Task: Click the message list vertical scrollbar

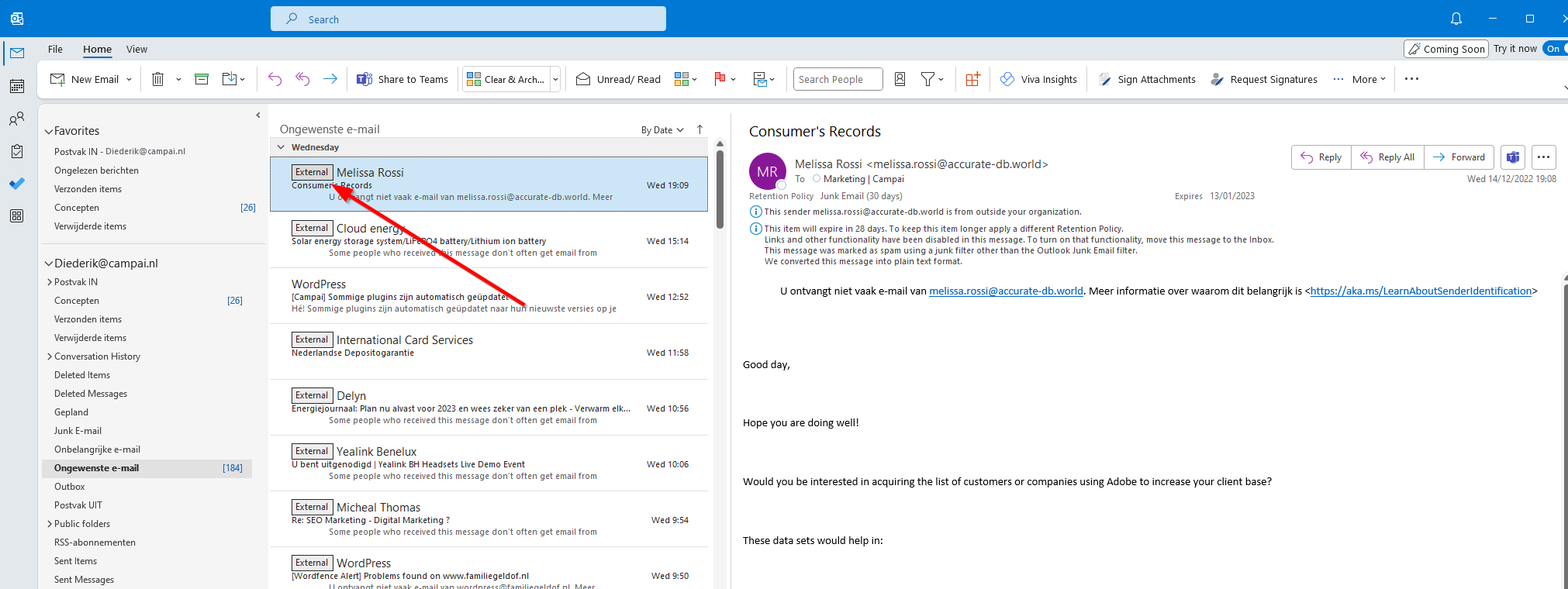Action: point(720,190)
